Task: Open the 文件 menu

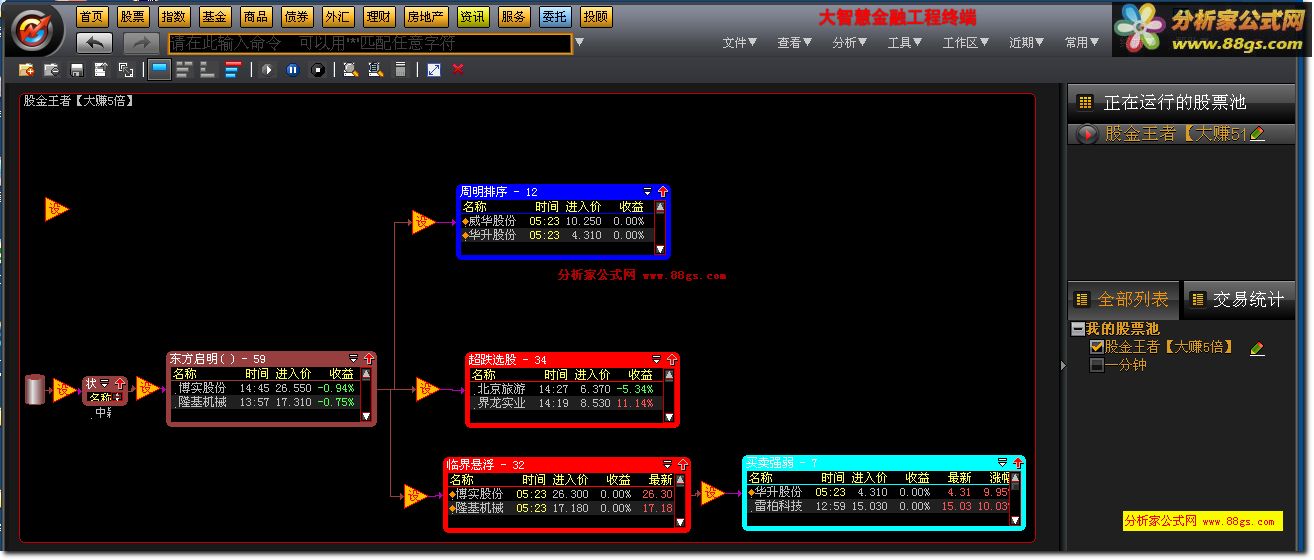Action: coord(740,43)
